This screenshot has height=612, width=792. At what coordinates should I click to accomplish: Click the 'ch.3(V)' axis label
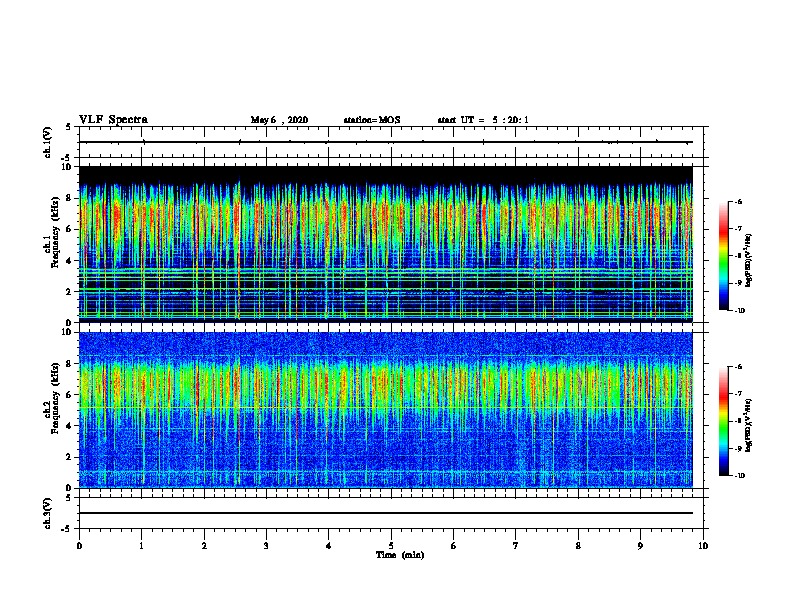(48, 513)
